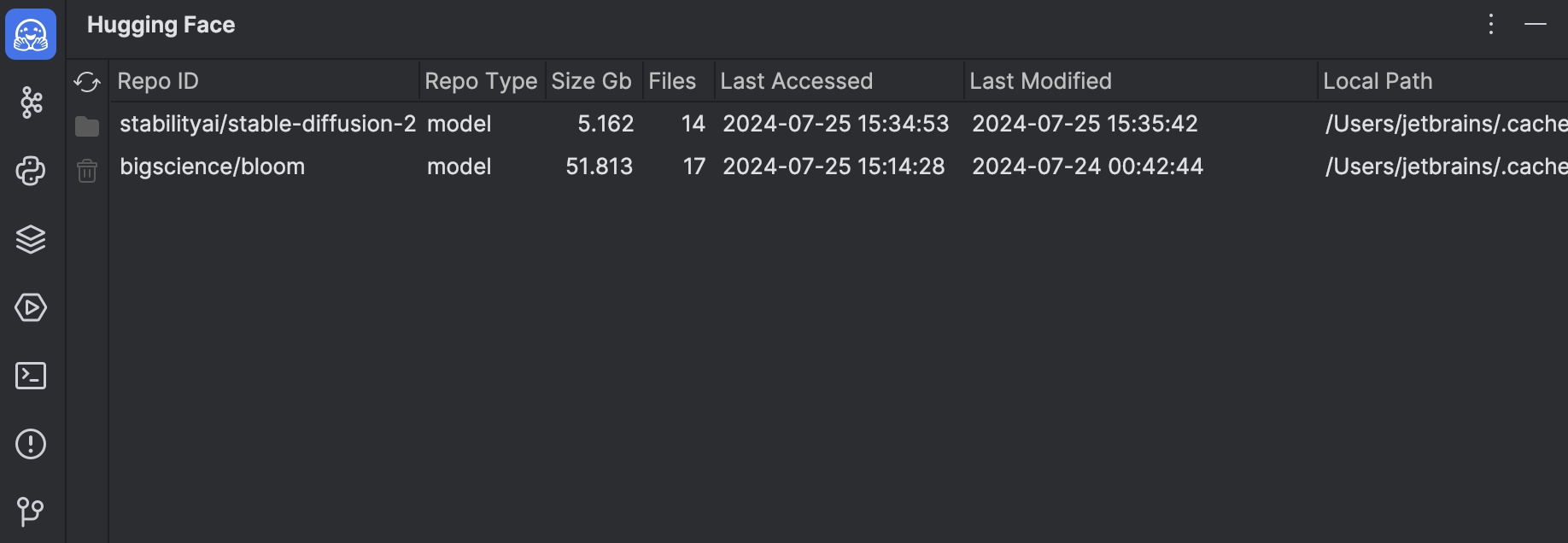Sort repos by Last Modified

[1039, 80]
